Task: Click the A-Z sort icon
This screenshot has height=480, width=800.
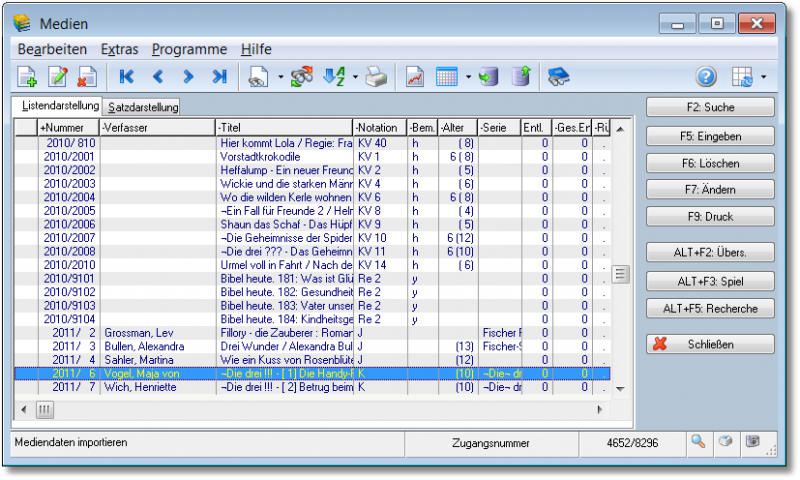Action: [x=335, y=77]
